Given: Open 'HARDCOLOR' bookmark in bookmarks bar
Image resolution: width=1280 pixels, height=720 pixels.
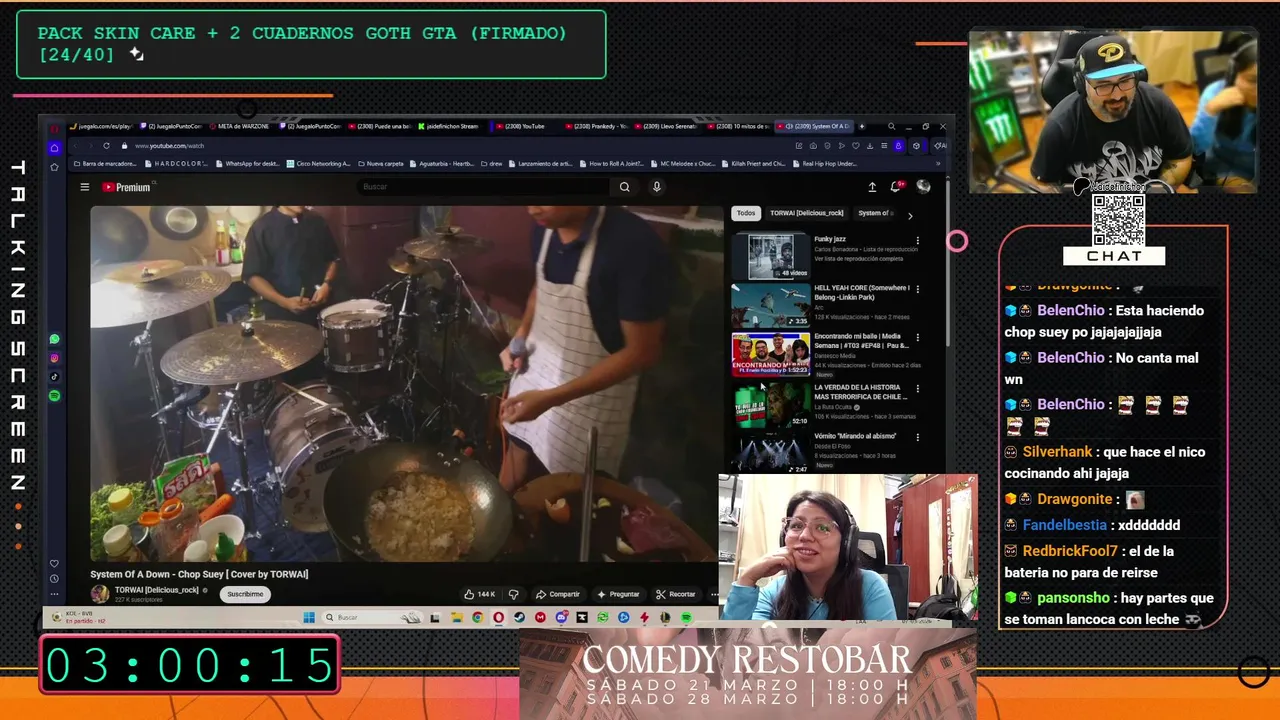Looking at the screenshot, I should [176, 163].
